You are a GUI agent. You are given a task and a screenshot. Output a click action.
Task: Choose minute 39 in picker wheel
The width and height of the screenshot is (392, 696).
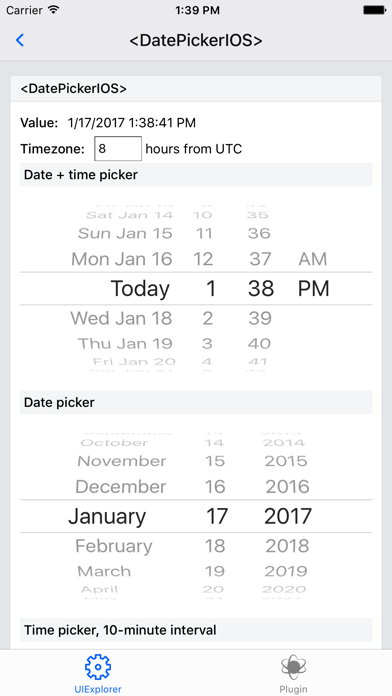[x=260, y=318]
